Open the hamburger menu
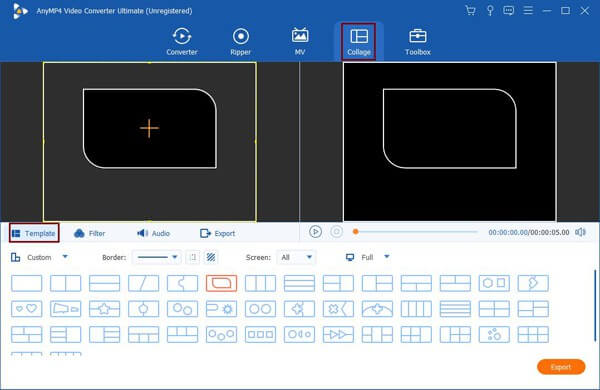The image size is (600, 390). [x=528, y=10]
